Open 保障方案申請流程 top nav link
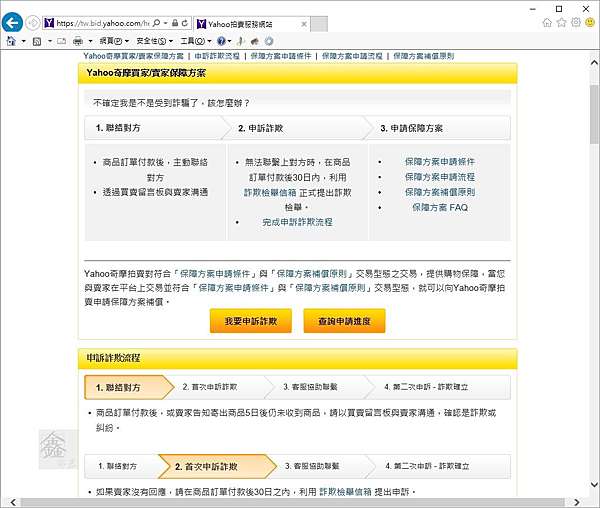 352,56
